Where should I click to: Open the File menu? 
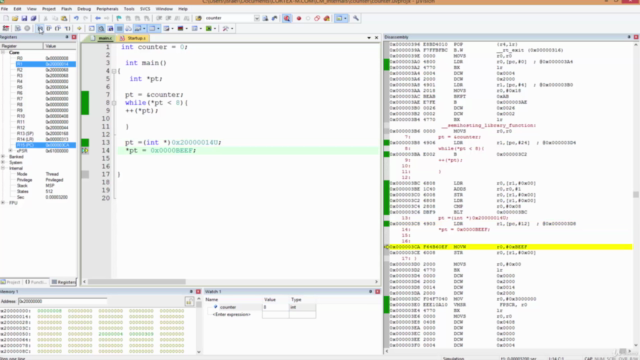[x=4, y=9]
